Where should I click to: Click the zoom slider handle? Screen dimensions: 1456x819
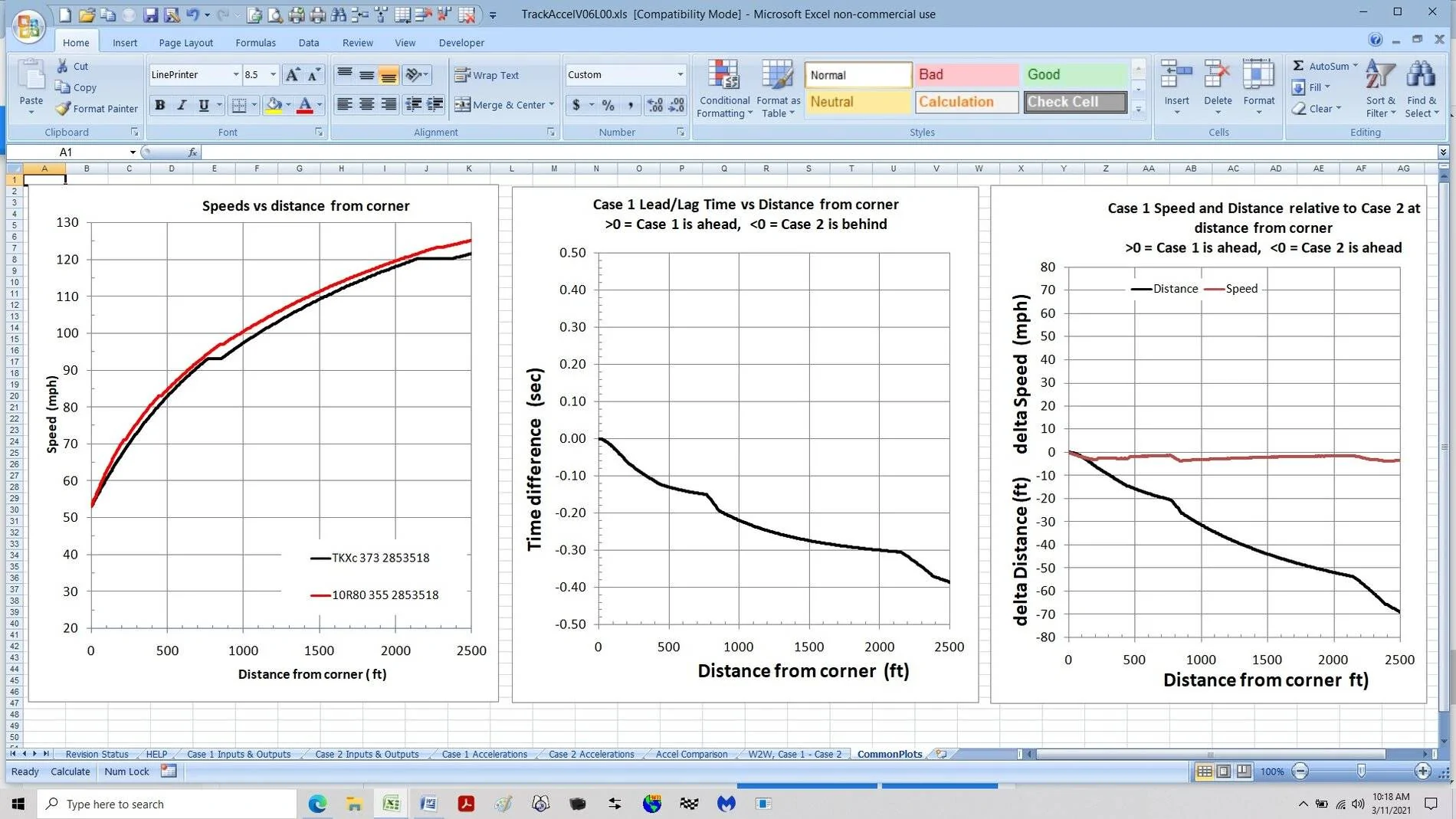click(1361, 771)
